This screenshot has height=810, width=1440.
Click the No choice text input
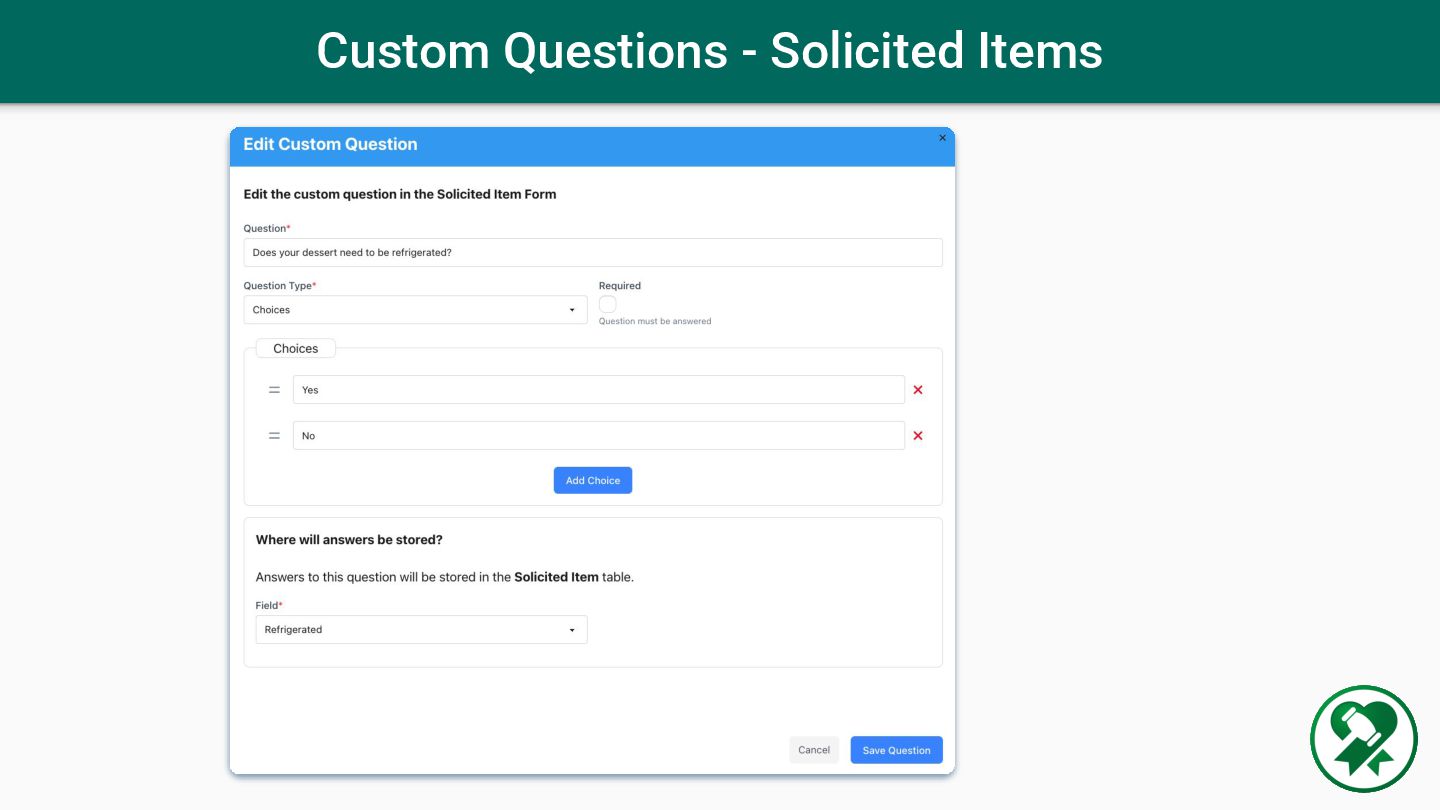(598, 436)
